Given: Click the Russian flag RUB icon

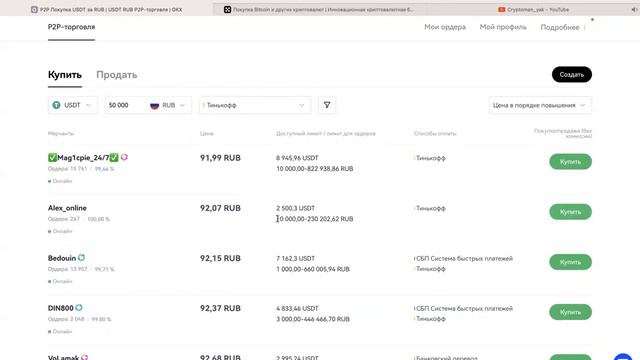Looking at the screenshot, I should [154, 105].
